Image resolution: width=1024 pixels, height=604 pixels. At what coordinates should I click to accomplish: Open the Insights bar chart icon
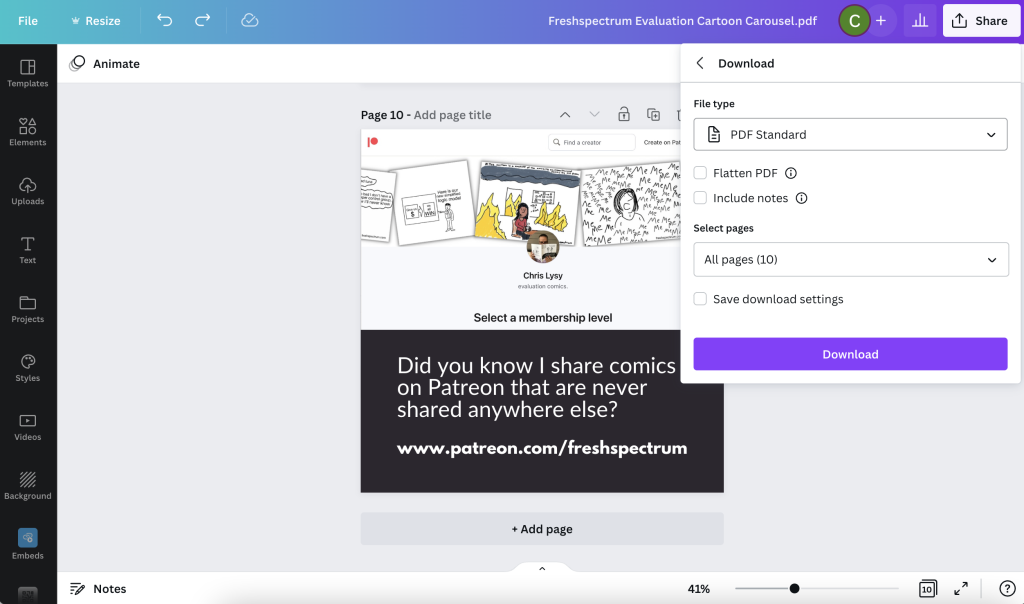pos(920,21)
